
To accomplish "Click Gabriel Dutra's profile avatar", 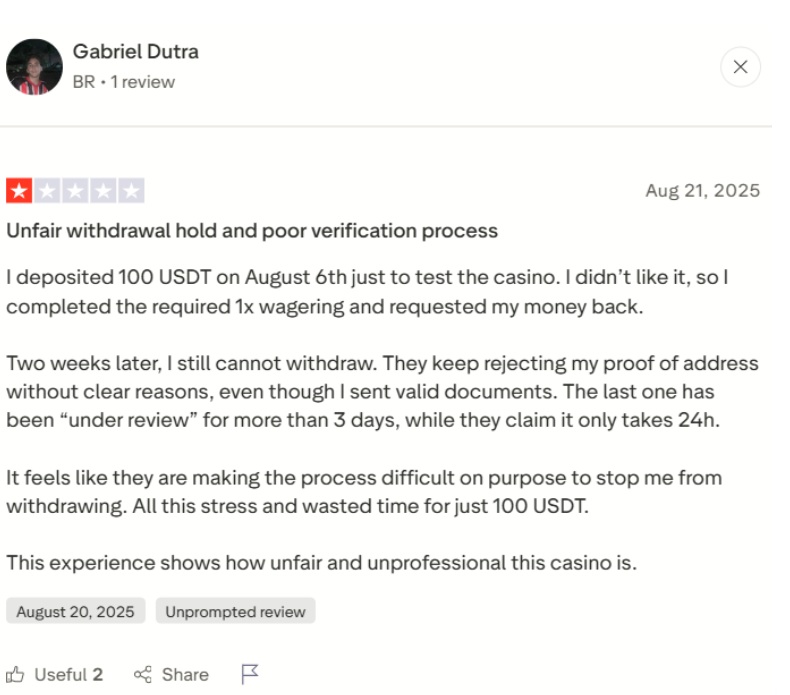I will [x=34, y=67].
